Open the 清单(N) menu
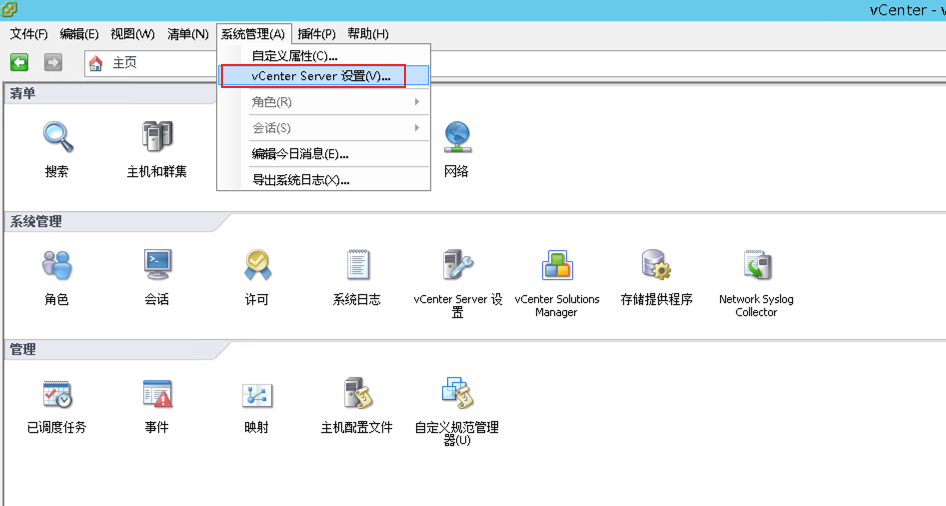 [x=188, y=34]
